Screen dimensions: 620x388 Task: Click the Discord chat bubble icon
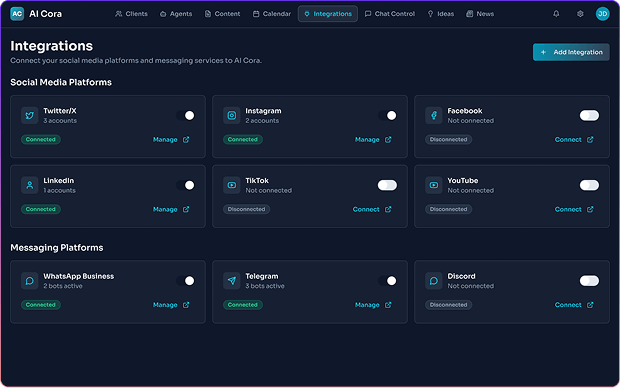434,281
